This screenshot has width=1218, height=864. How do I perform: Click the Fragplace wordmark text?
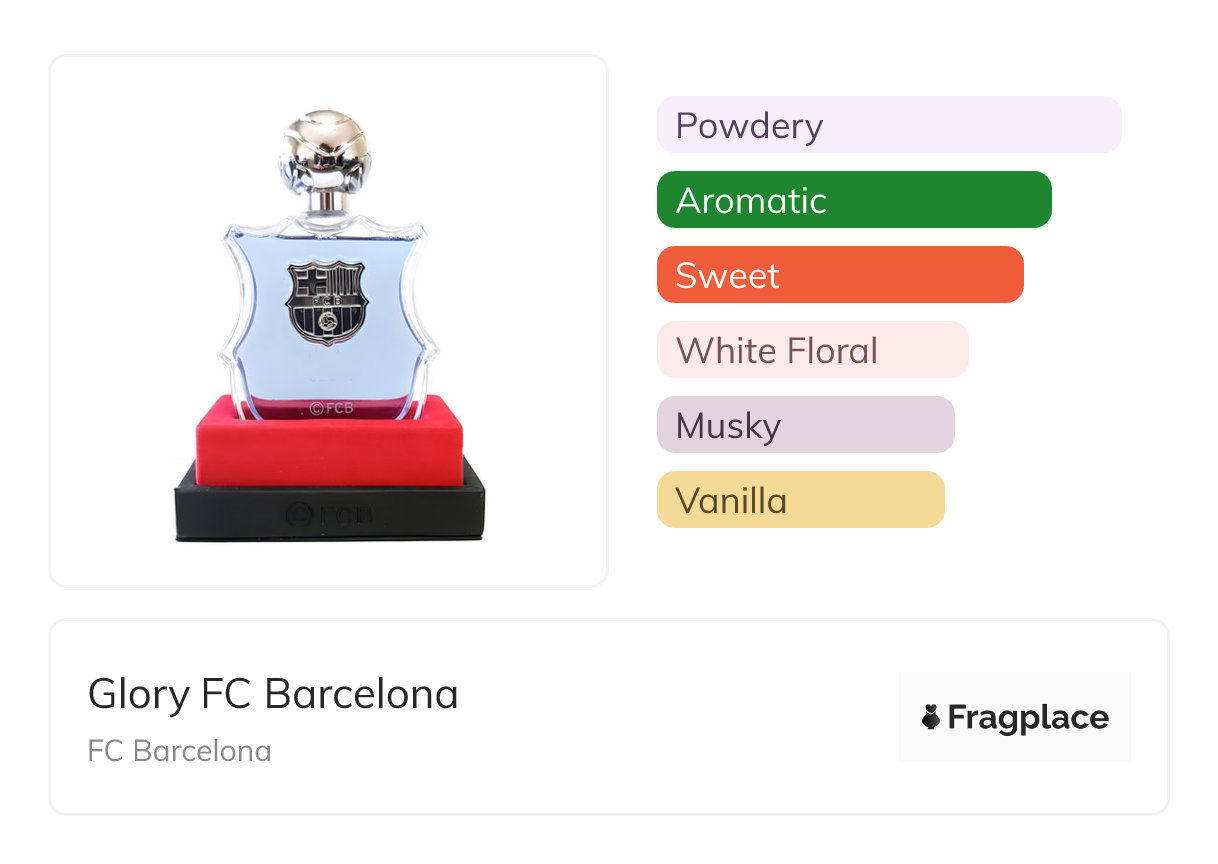coord(1028,717)
